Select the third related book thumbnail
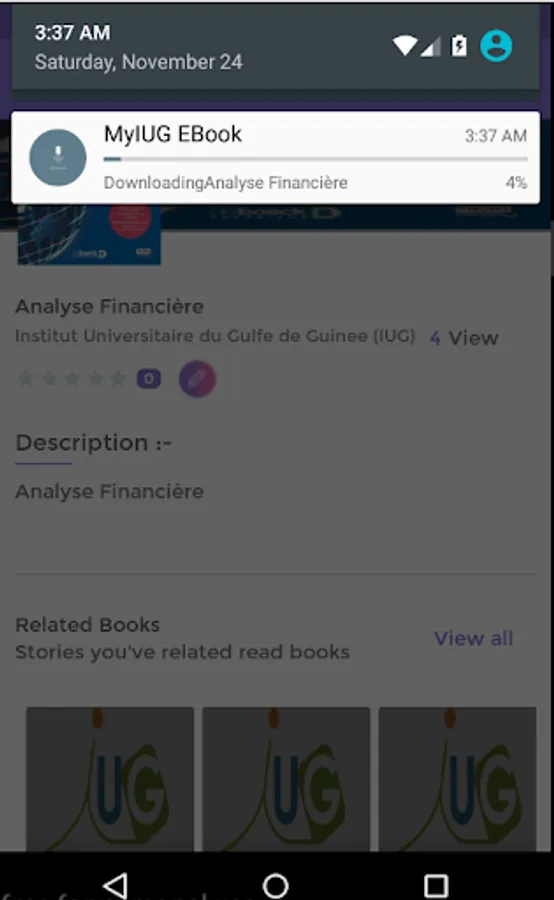 pos(458,779)
